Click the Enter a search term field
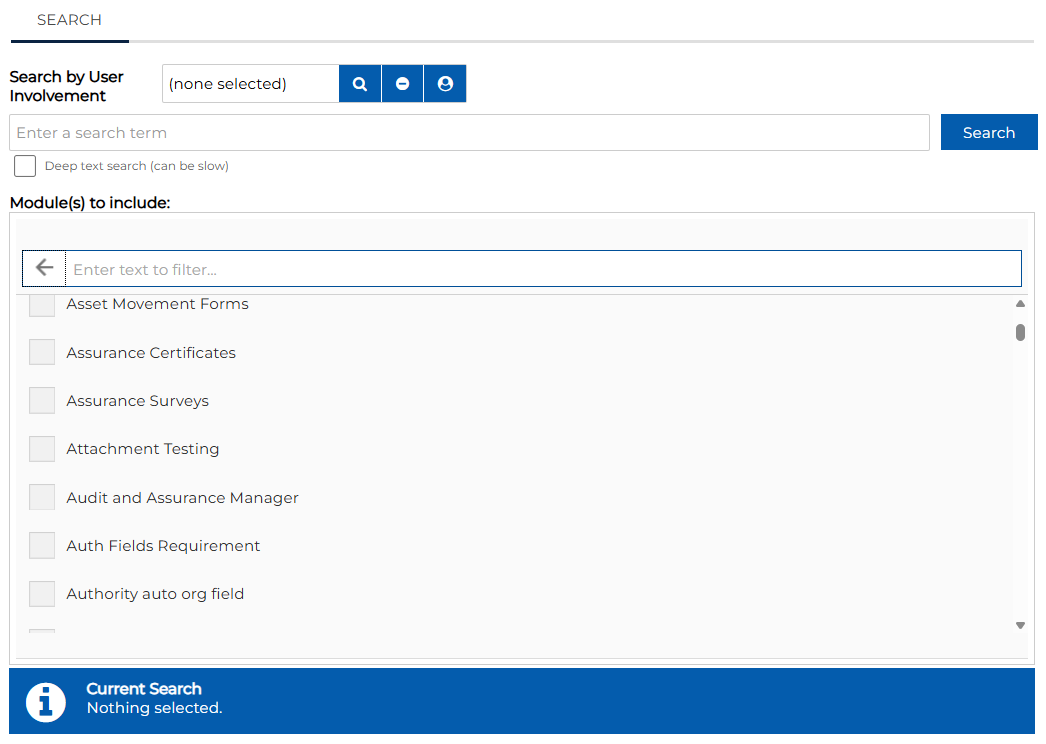Screen dimensions: 1046x744 point(469,132)
